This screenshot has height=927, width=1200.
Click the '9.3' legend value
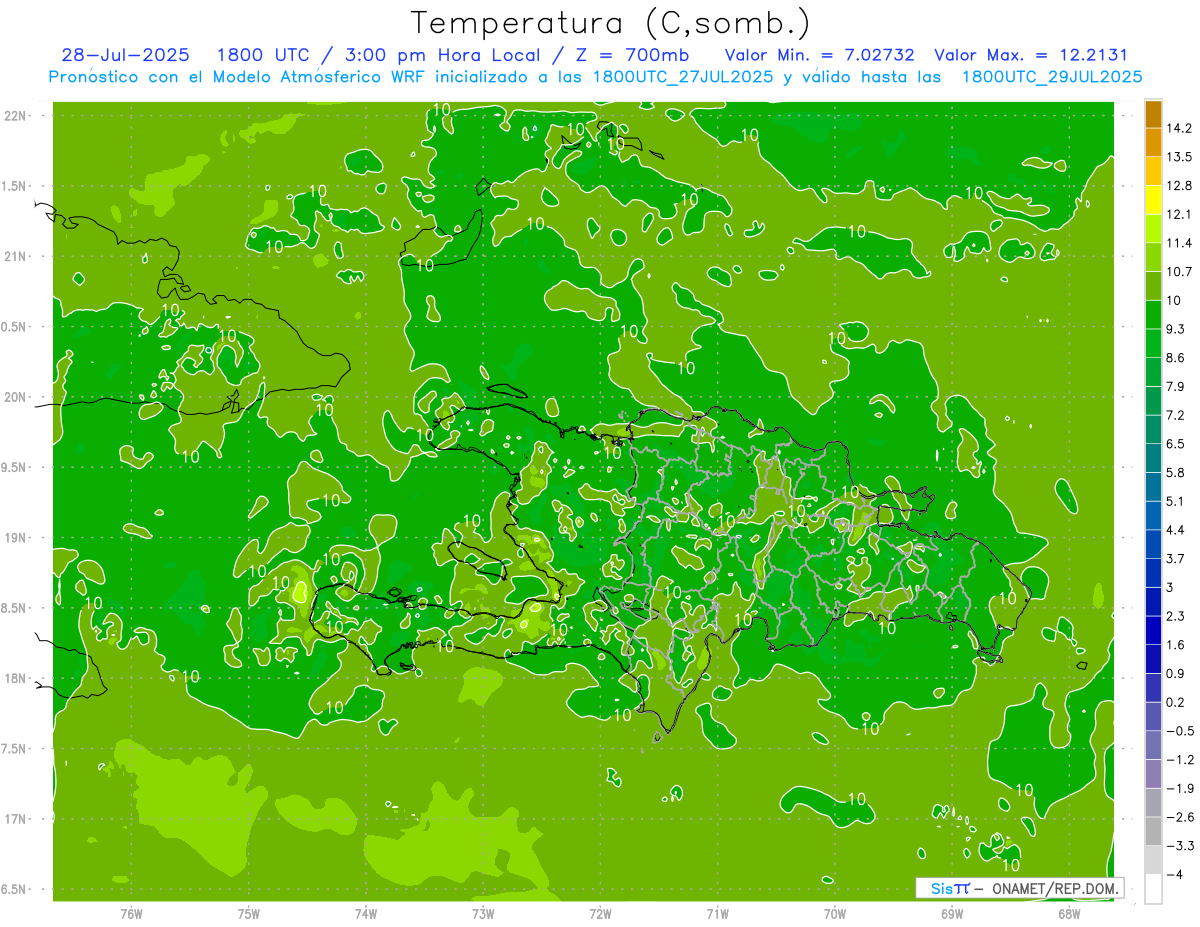(x=1175, y=329)
